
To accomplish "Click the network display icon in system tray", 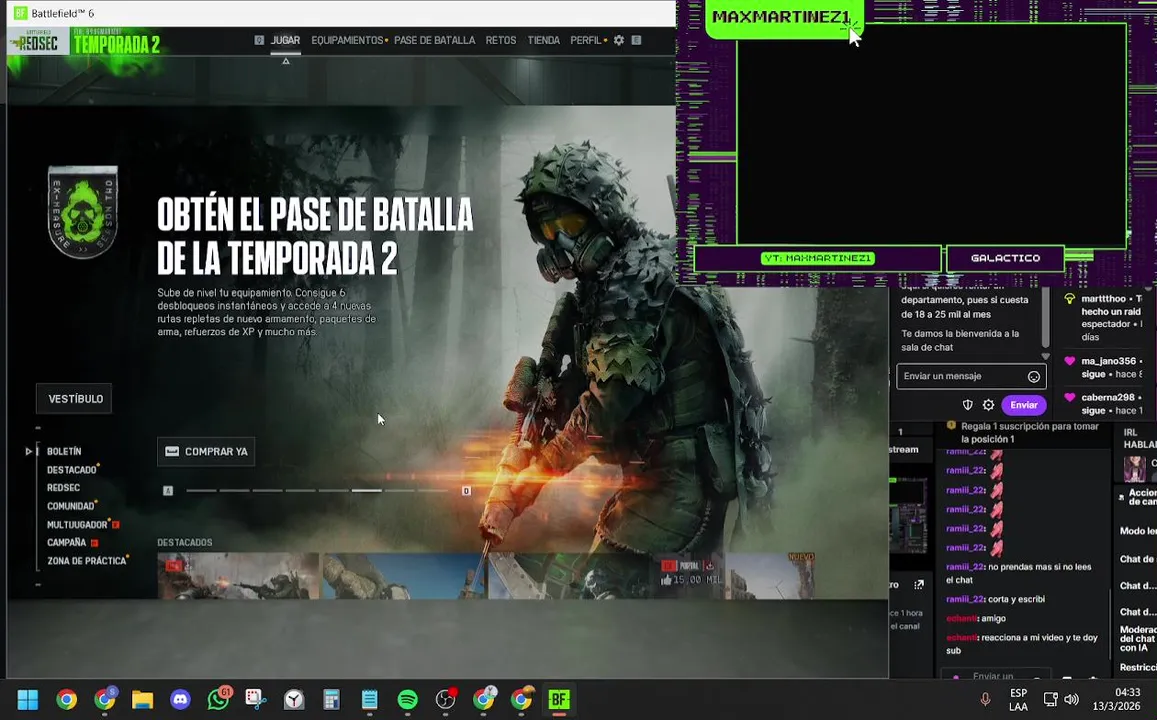I will point(1050,699).
